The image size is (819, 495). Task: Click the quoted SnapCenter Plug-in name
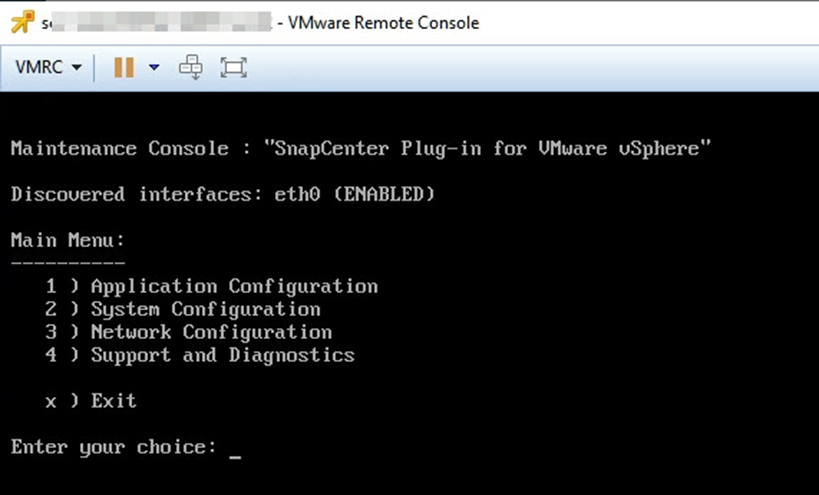(487, 149)
